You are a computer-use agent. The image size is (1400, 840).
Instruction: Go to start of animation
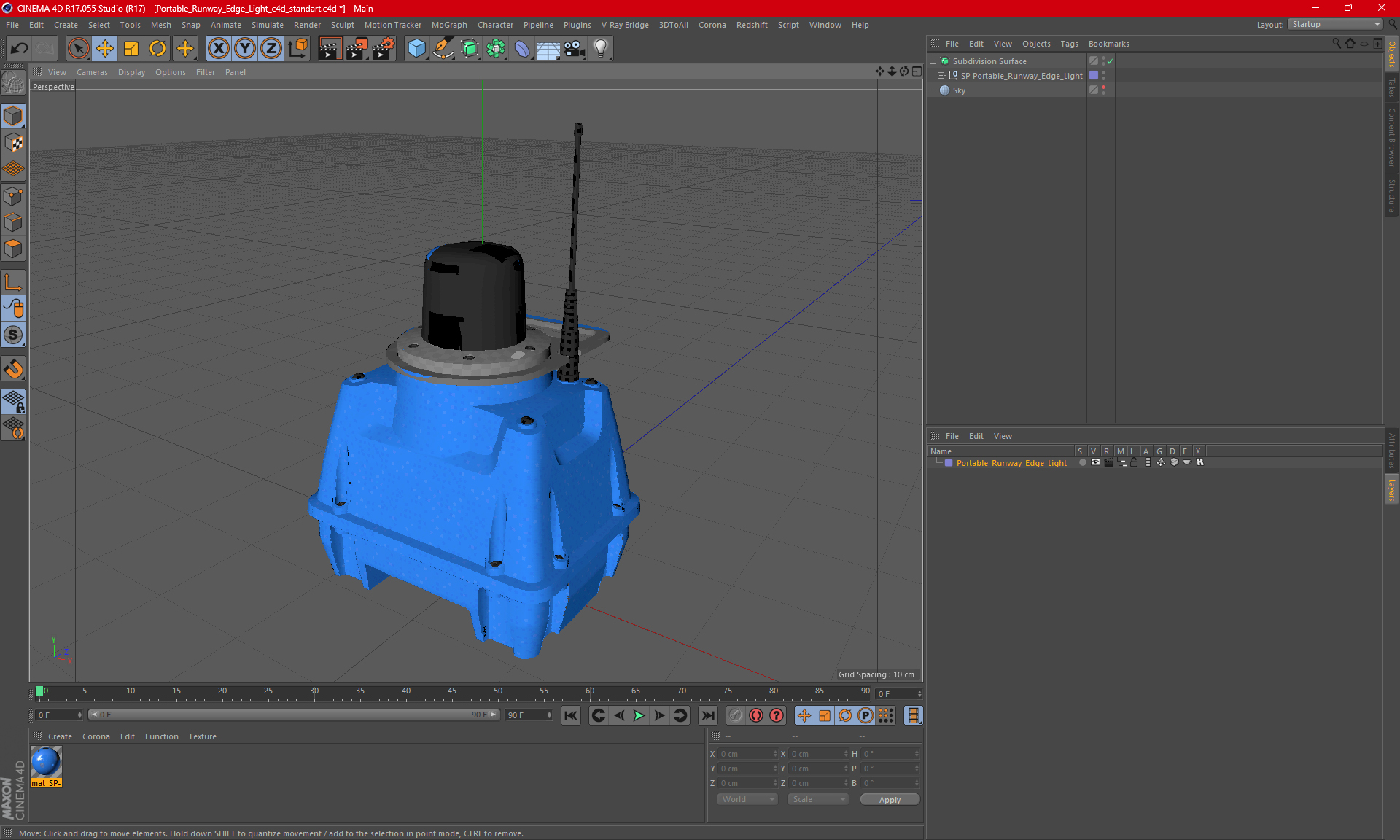[571, 716]
